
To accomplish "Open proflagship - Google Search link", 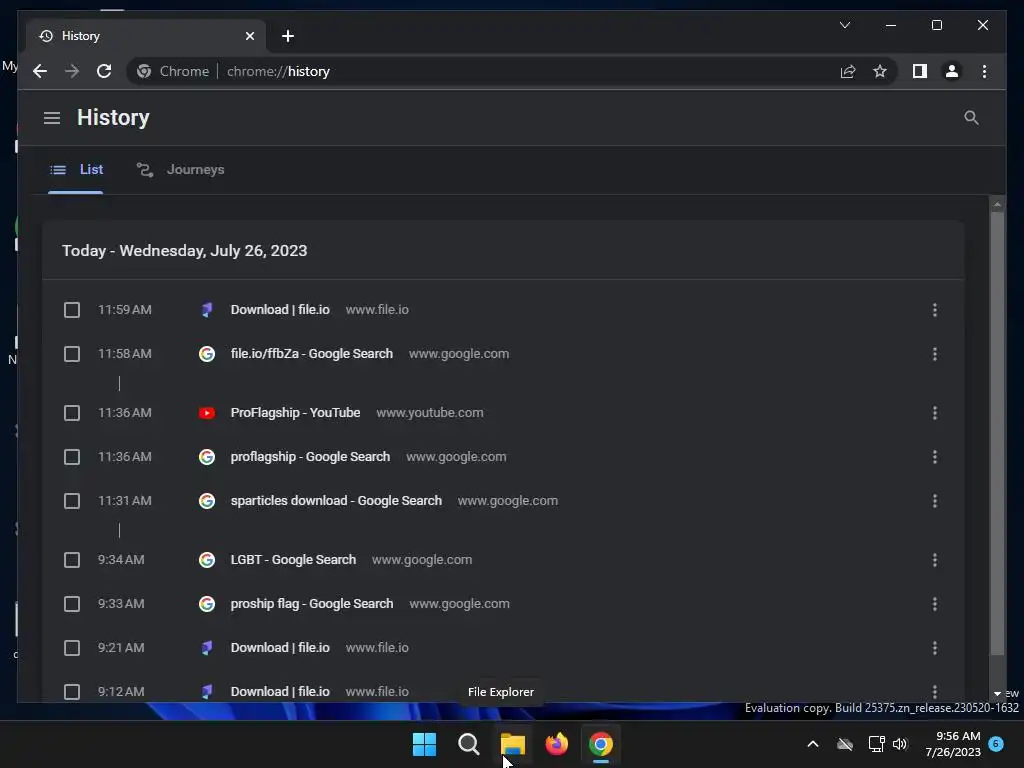I will tap(310, 456).
